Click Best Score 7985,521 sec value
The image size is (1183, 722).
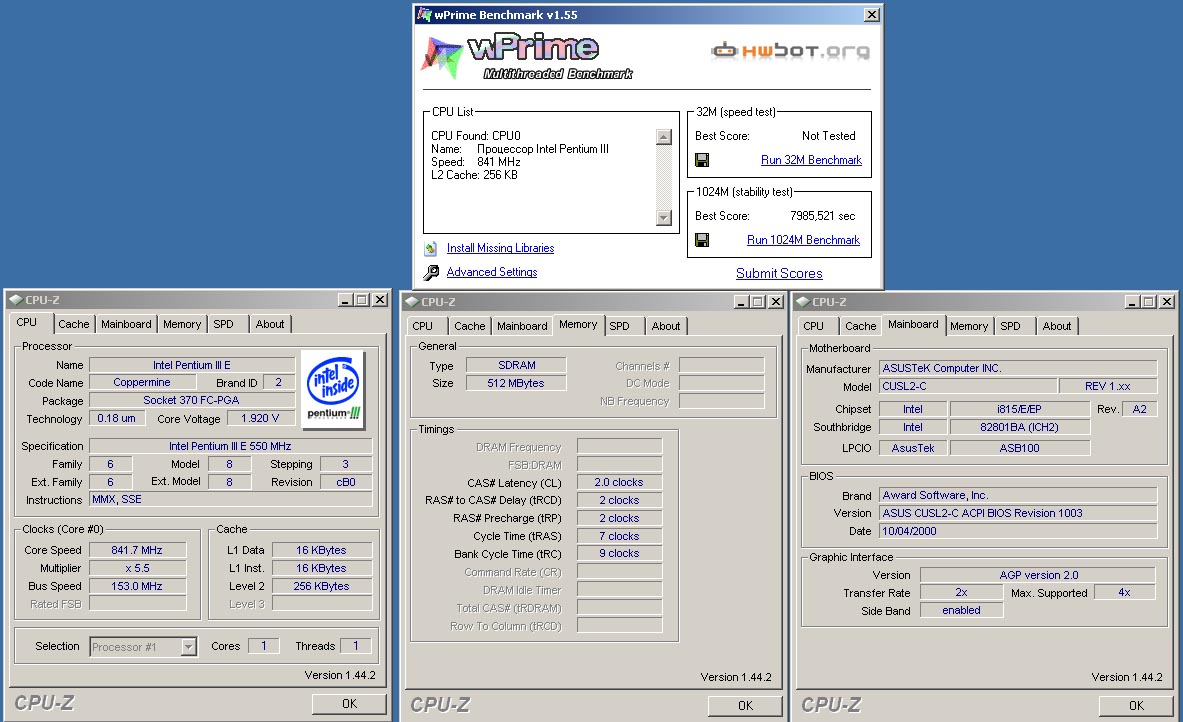point(822,216)
